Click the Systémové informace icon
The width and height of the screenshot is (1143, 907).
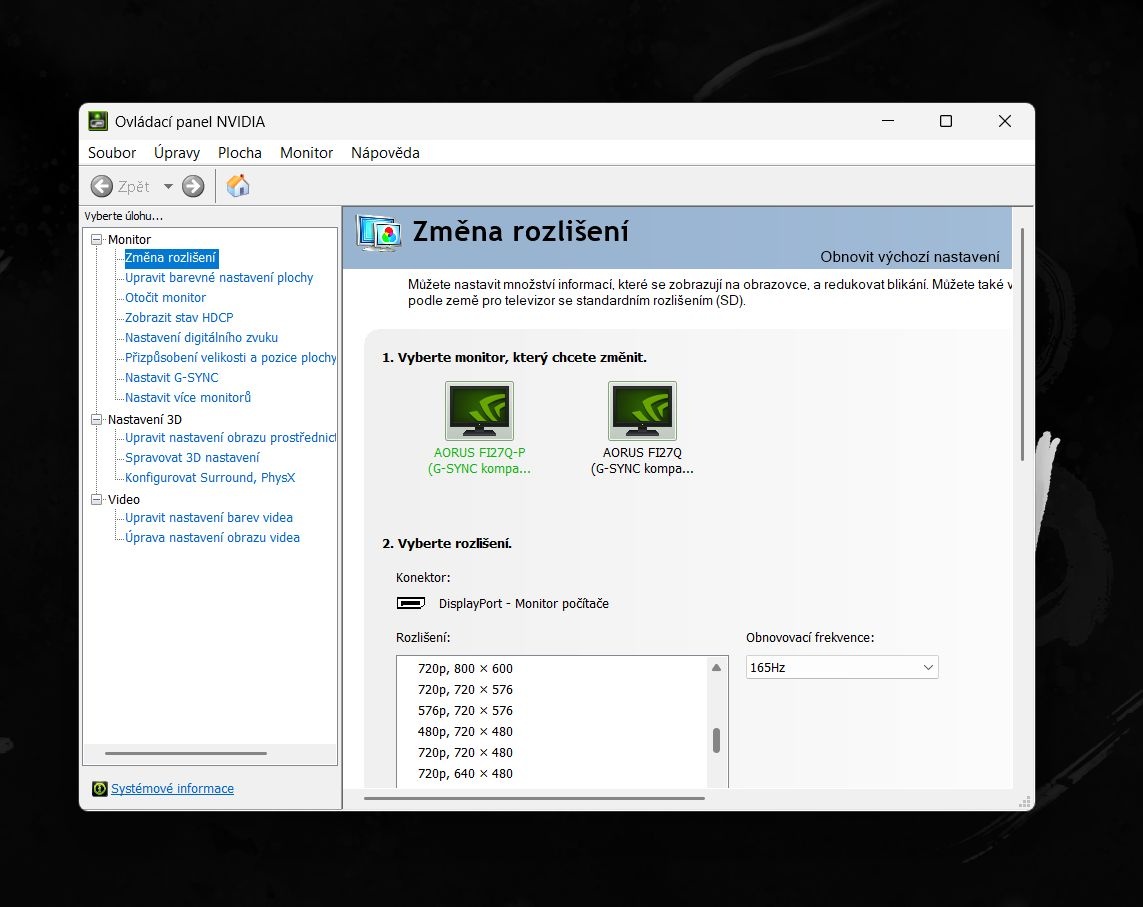point(99,789)
